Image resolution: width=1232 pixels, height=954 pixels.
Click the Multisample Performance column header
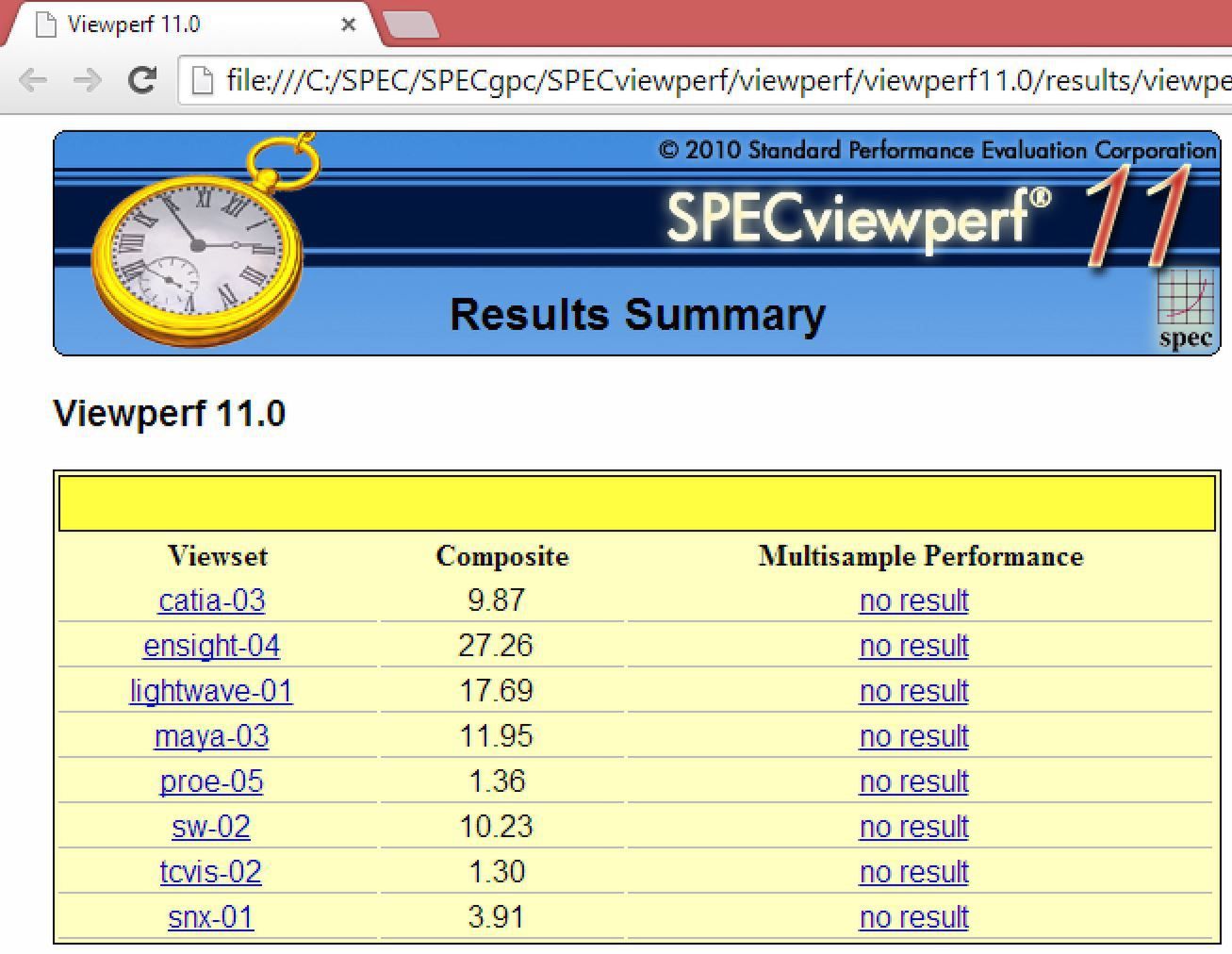tap(921, 556)
